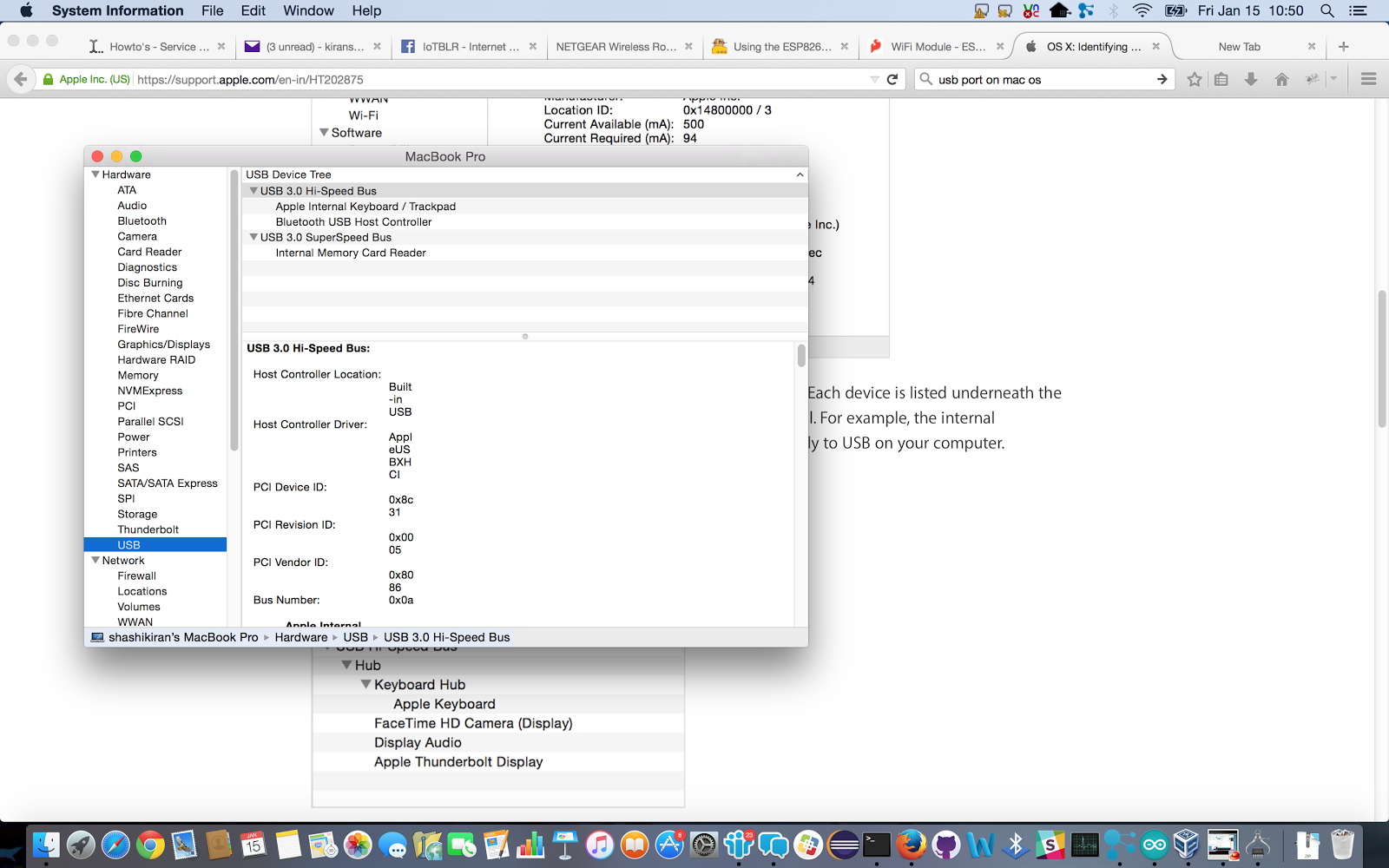
Task: Open the Edit menu
Action: point(253,10)
